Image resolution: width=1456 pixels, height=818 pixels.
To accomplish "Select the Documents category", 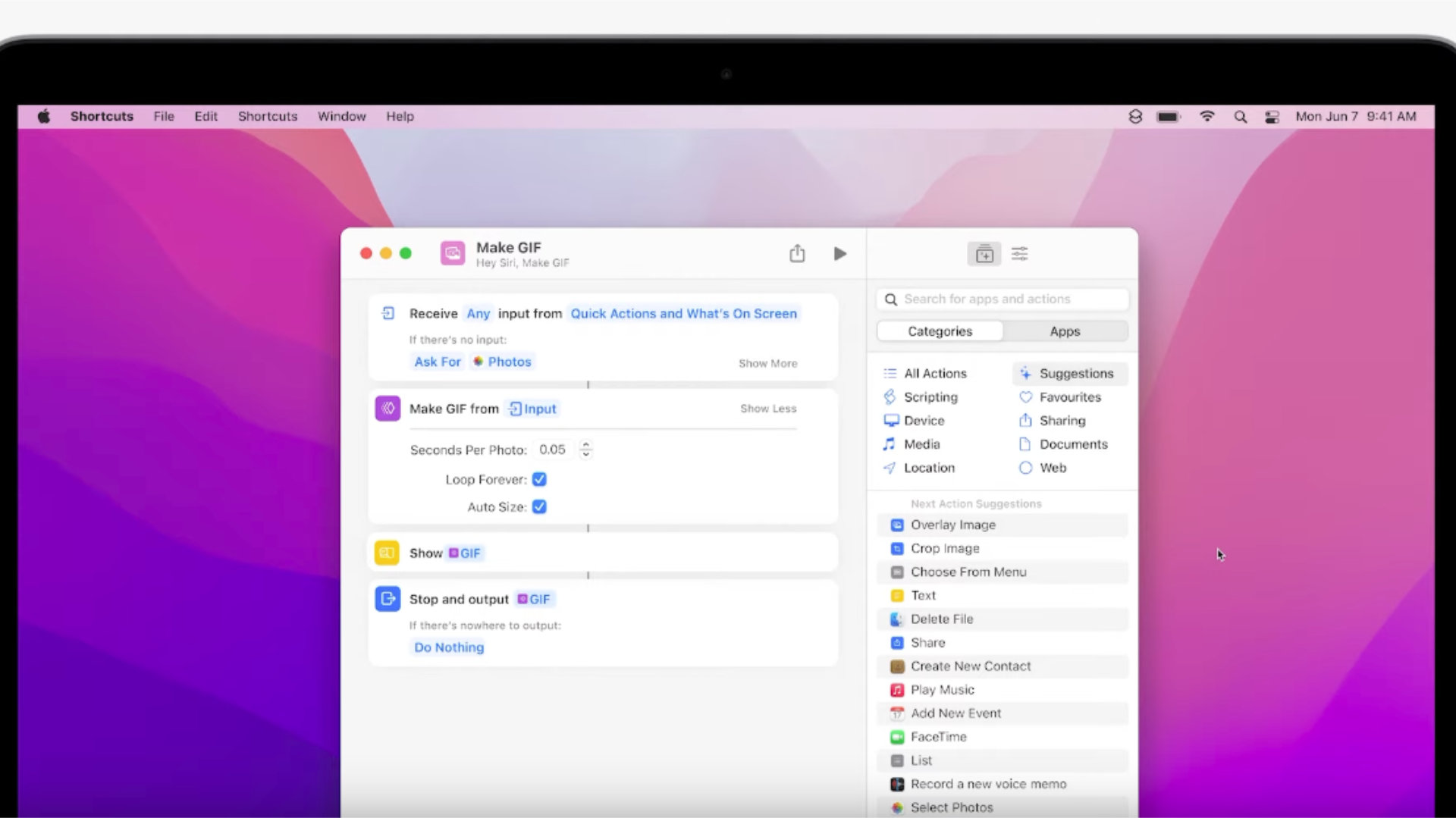I will pos(1063,443).
